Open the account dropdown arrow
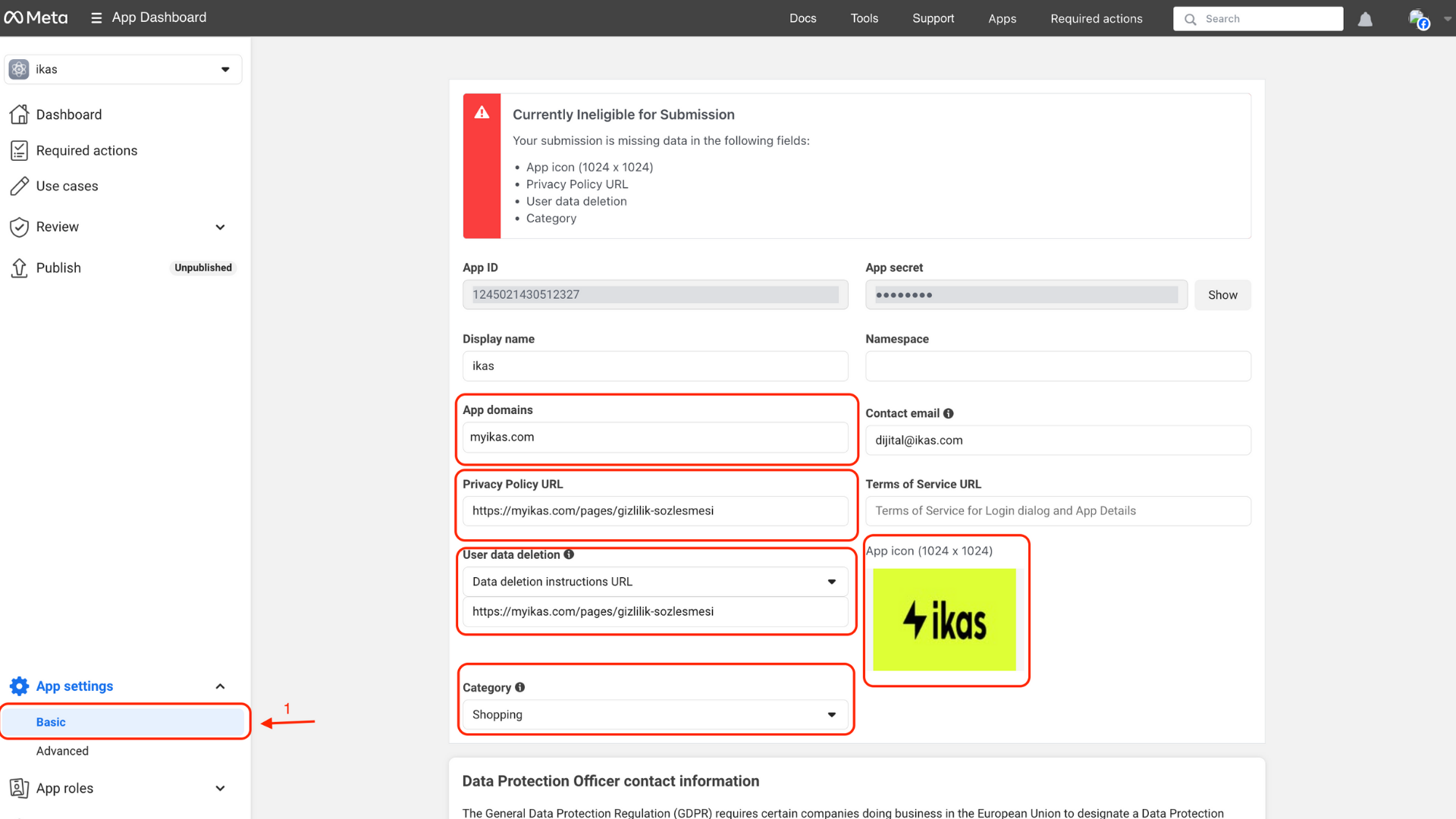The height and width of the screenshot is (819, 1456). 1448,19
